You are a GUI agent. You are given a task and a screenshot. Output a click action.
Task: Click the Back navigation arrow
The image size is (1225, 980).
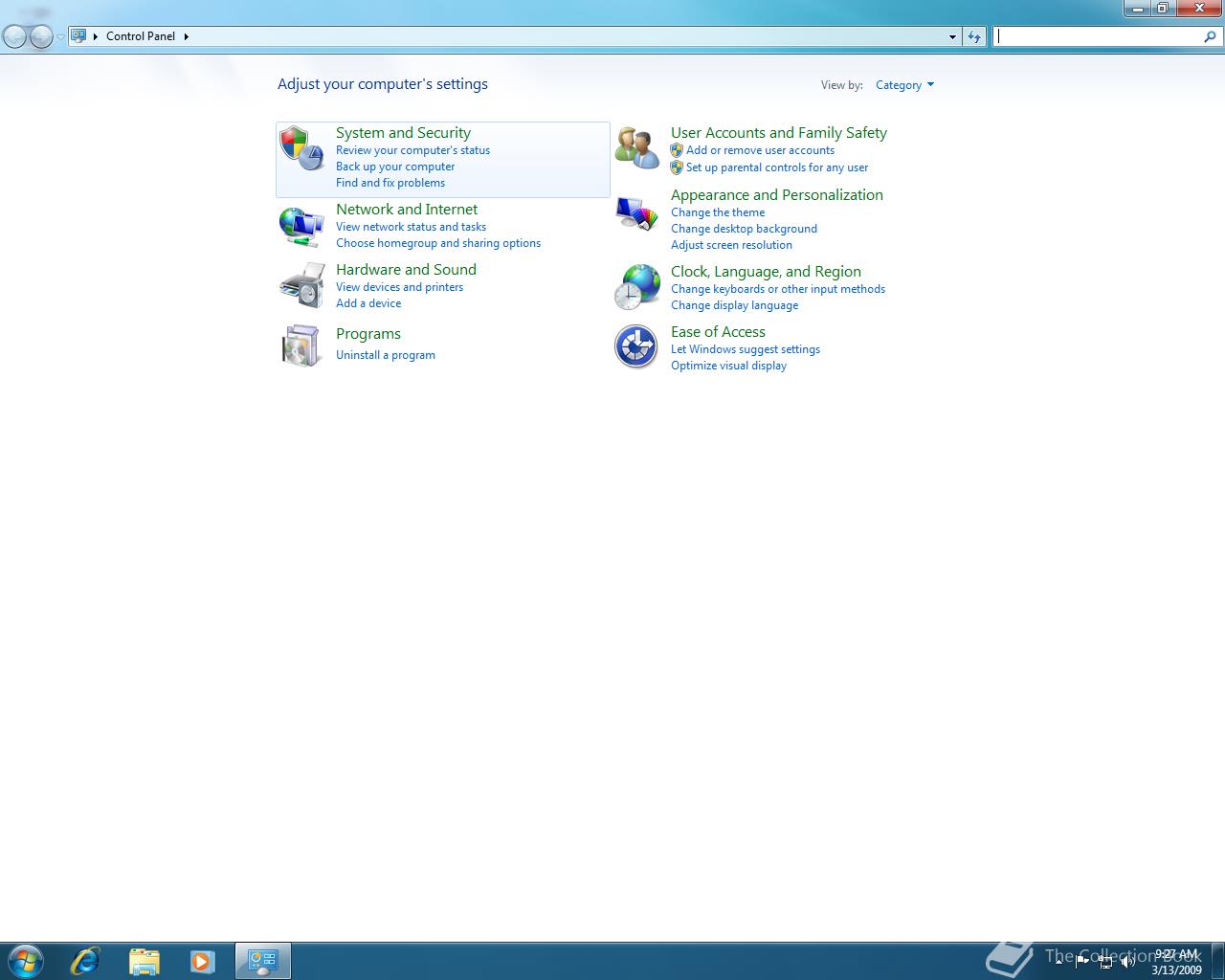coord(15,36)
